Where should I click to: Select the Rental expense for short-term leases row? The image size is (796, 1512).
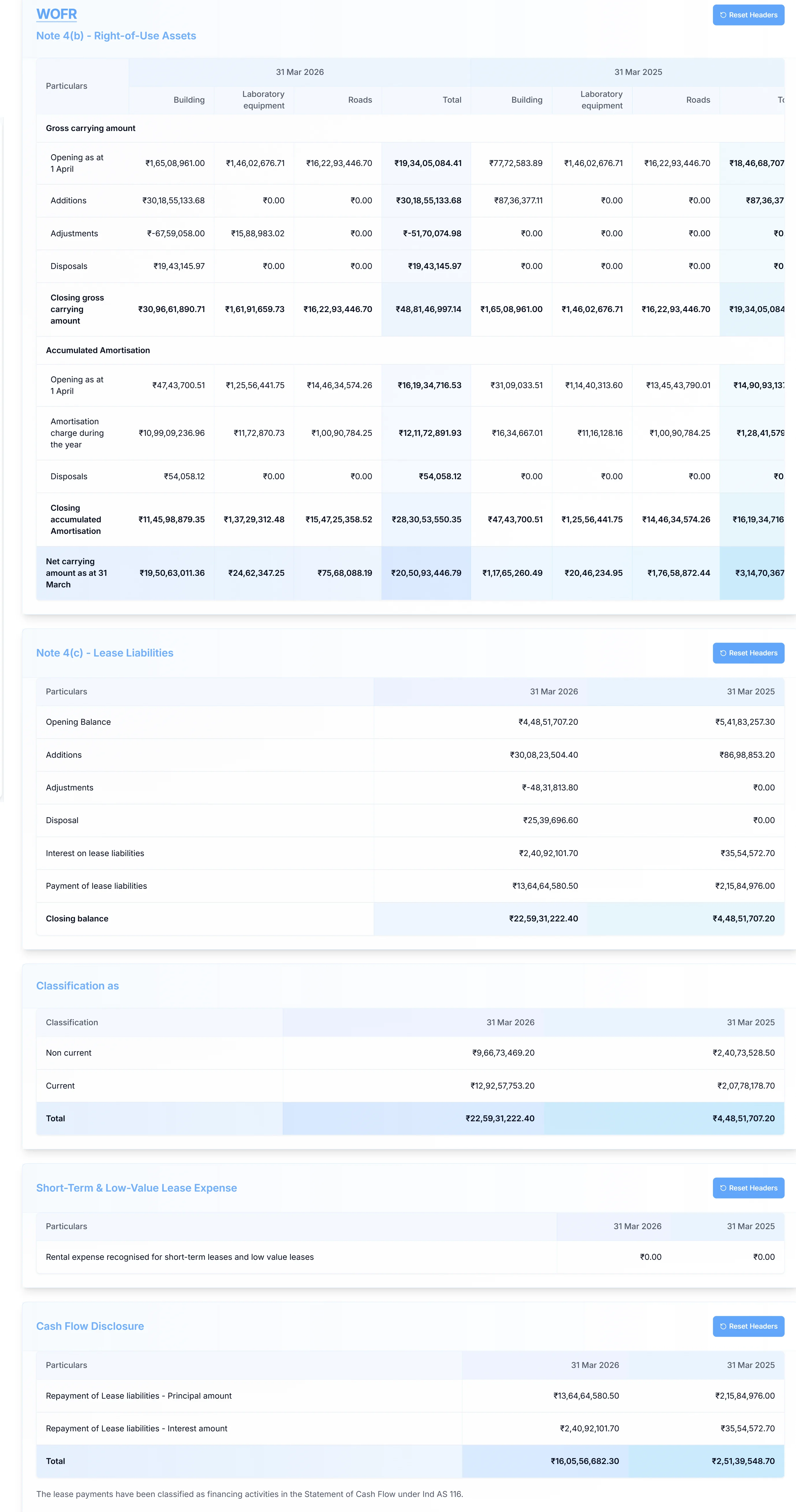pyautogui.click(x=410, y=1257)
